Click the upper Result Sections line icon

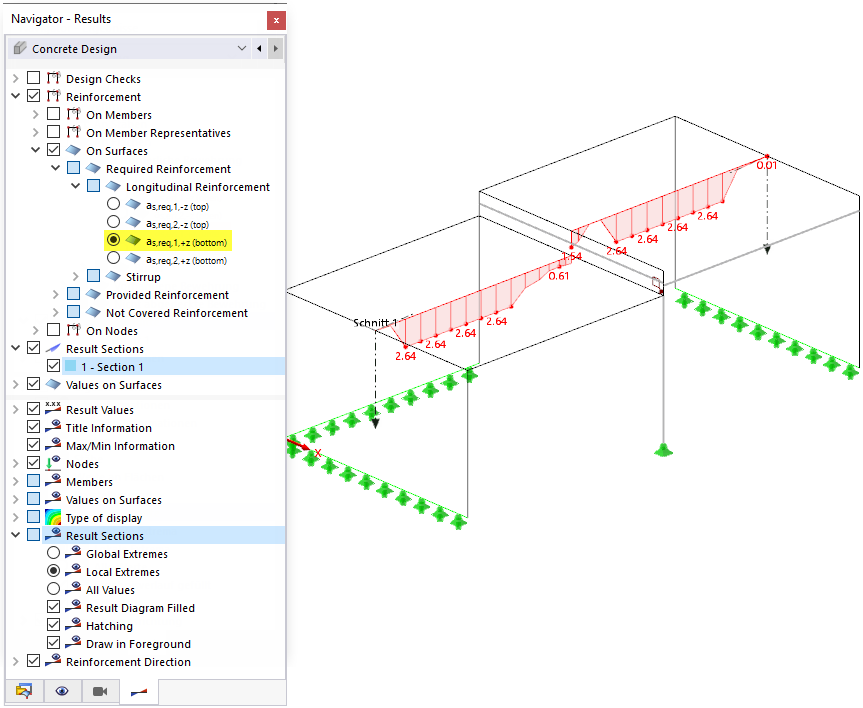(x=53, y=348)
